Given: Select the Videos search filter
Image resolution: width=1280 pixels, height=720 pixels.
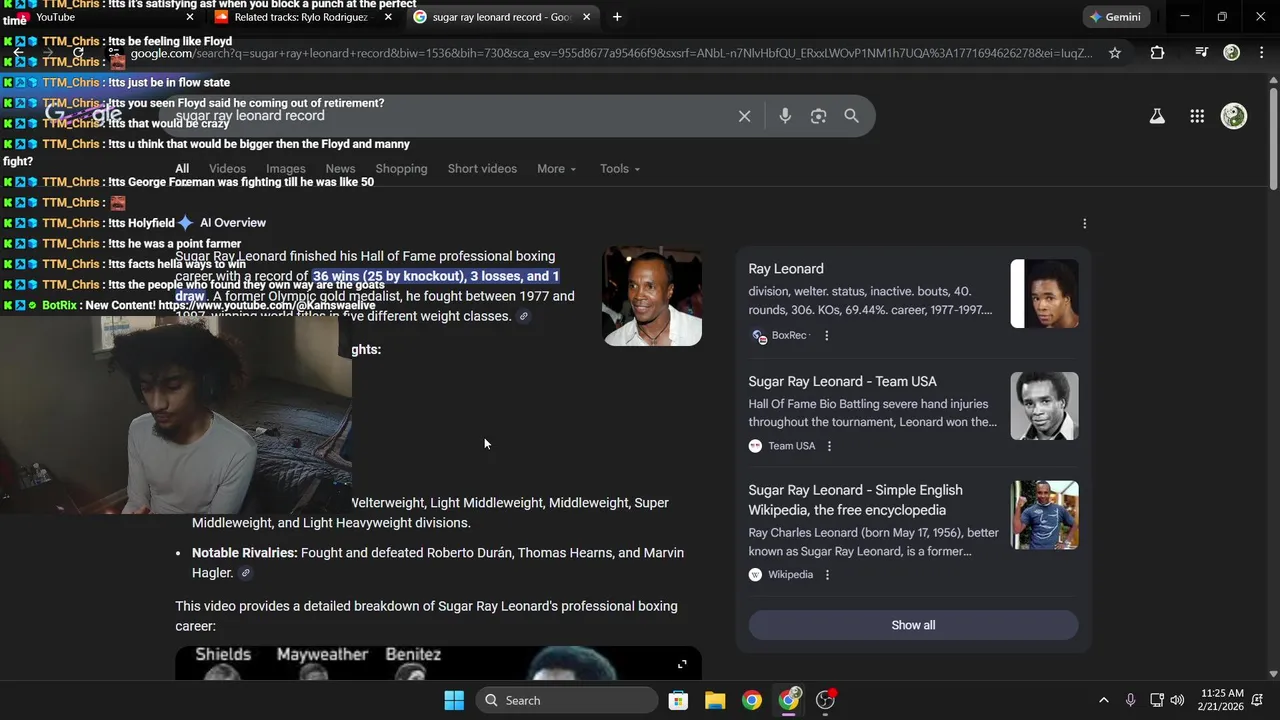Looking at the screenshot, I should tap(227, 169).
